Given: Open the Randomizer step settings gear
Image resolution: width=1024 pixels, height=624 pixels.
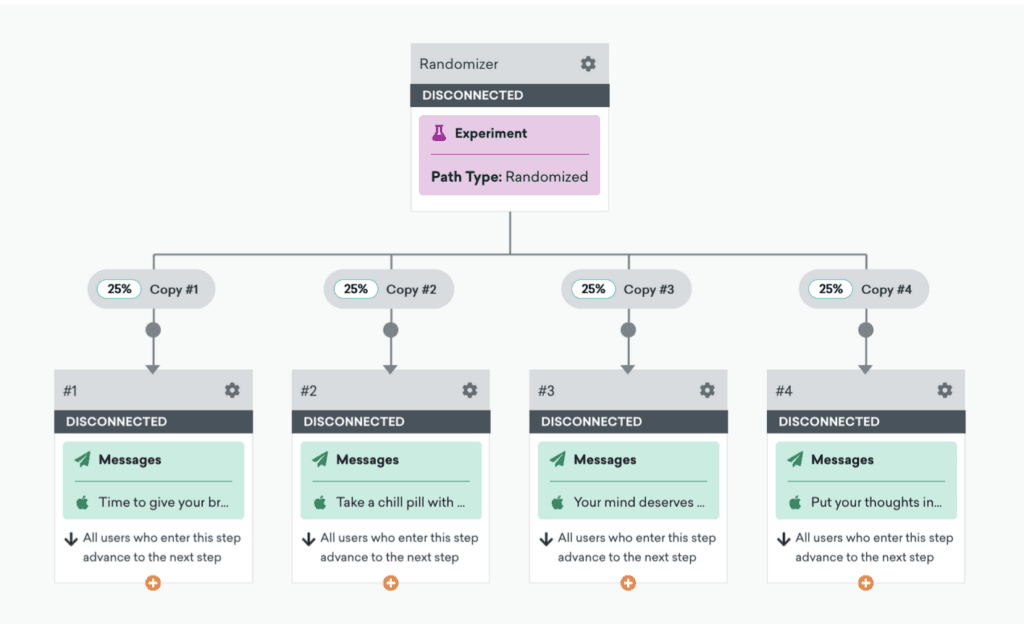Looking at the screenshot, I should (x=588, y=64).
